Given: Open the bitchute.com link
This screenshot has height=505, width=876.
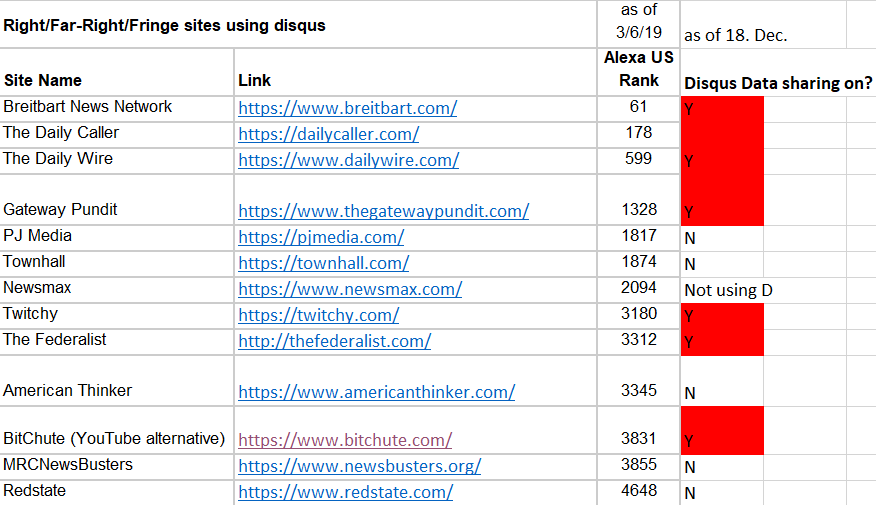Looking at the screenshot, I should point(345,440).
